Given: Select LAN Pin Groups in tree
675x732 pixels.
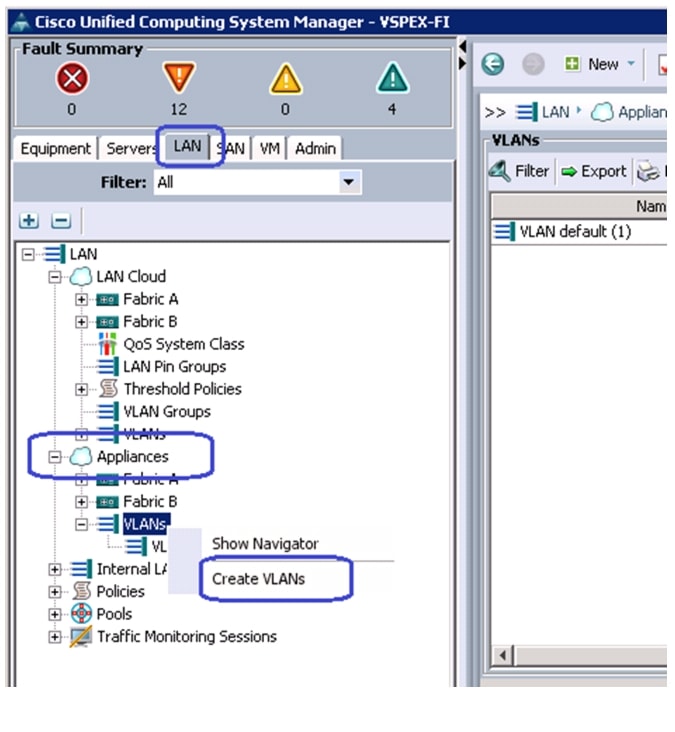Looking at the screenshot, I should tap(175, 366).
